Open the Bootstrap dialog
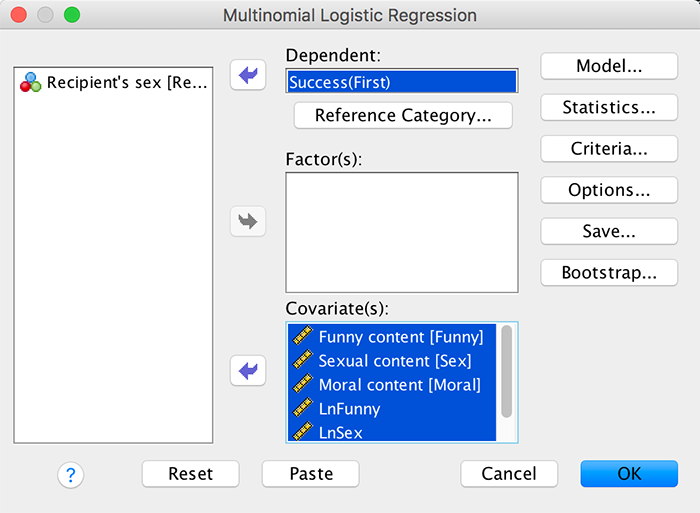Image resolution: width=700 pixels, height=513 pixels. click(x=608, y=272)
